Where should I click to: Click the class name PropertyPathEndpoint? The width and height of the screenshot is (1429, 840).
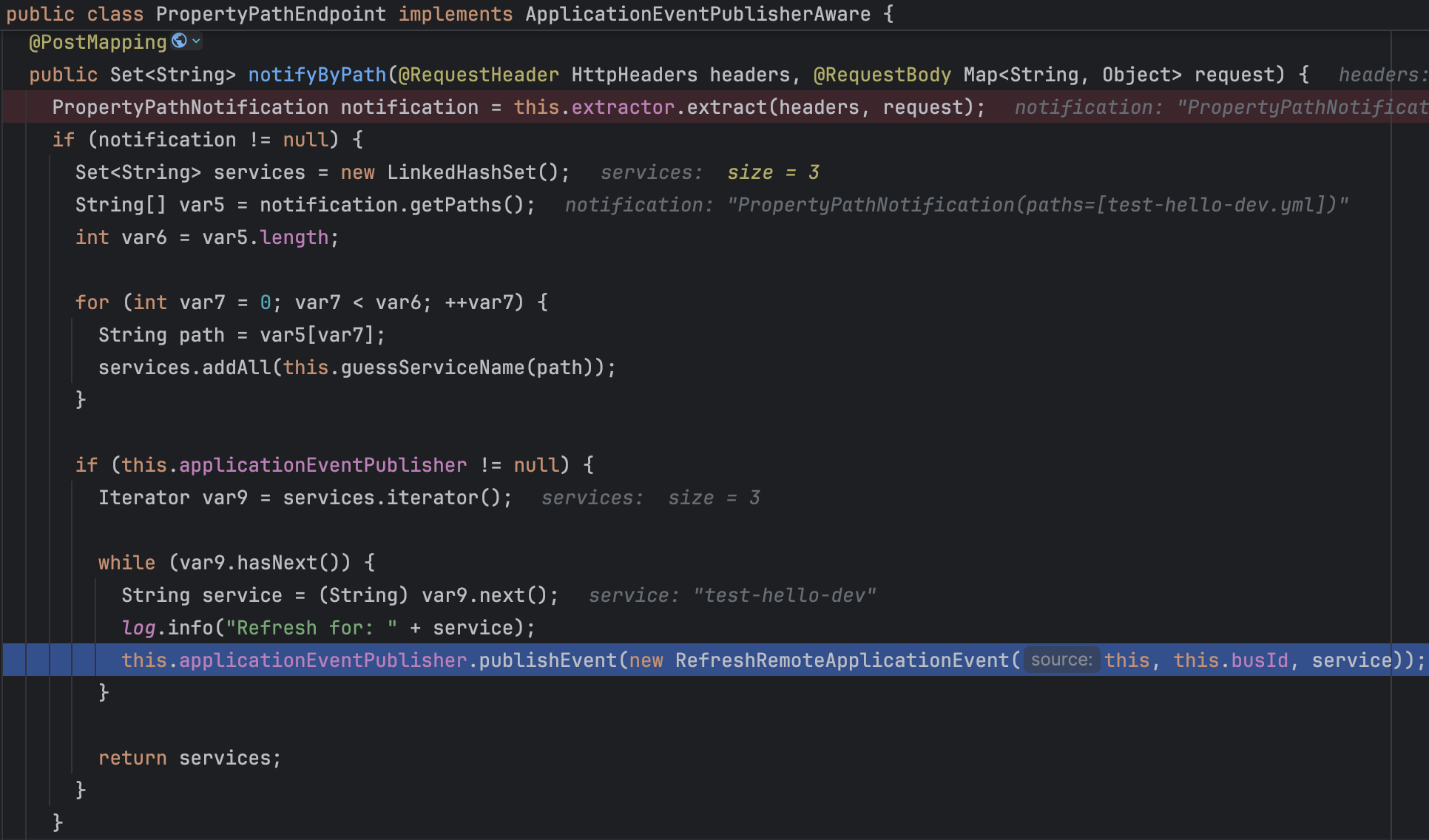coord(271,14)
